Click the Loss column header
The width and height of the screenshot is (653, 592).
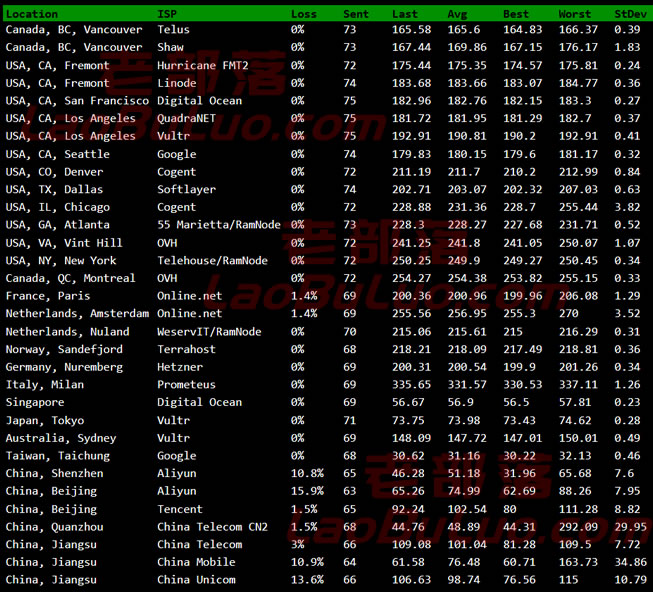point(304,14)
